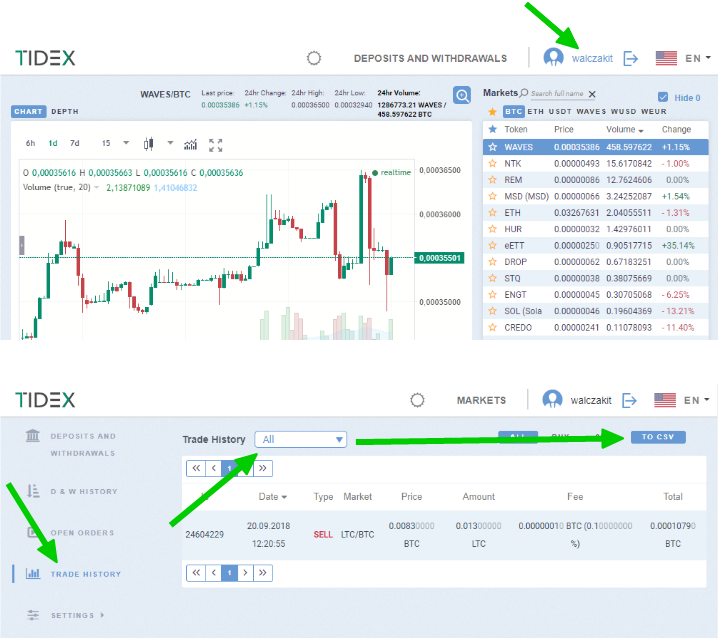Click candlestick chart style icon
The width and height of the screenshot is (718, 638).
point(148,143)
